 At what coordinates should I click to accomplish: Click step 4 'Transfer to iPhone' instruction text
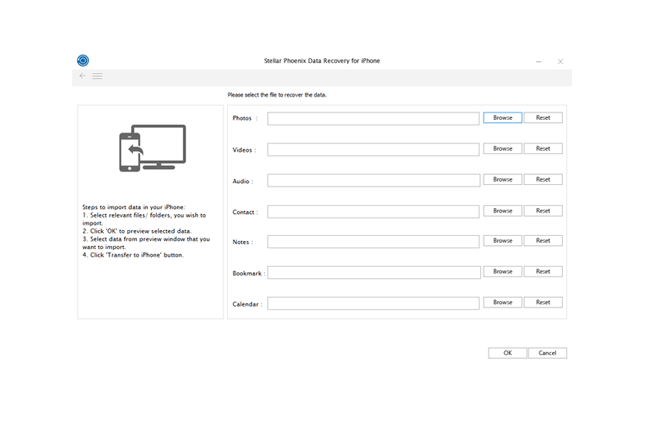pyautogui.click(x=133, y=255)
